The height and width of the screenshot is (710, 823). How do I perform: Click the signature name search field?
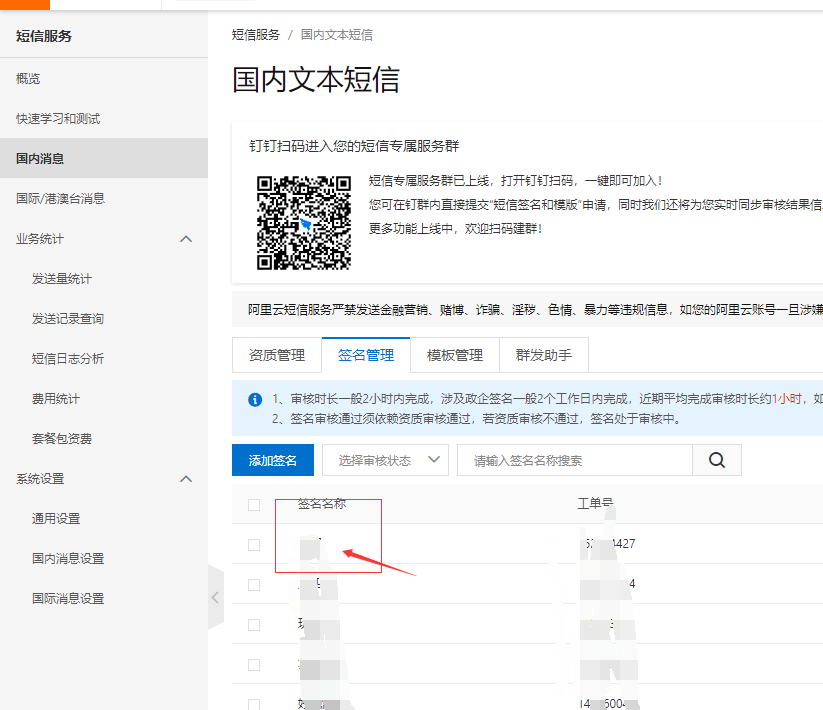click(x=575, y=461)
